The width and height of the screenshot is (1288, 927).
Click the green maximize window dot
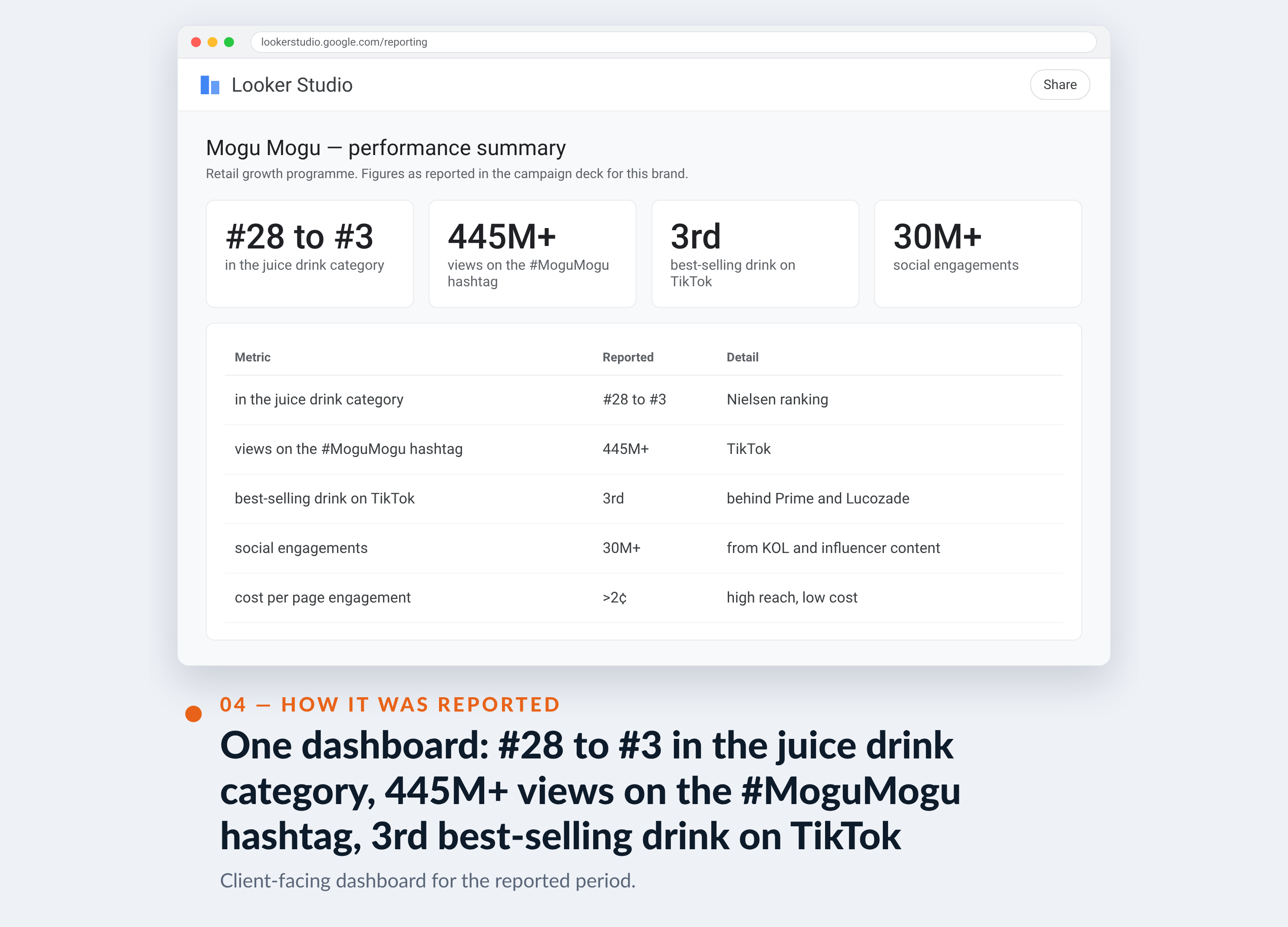(x=229, y=42)
